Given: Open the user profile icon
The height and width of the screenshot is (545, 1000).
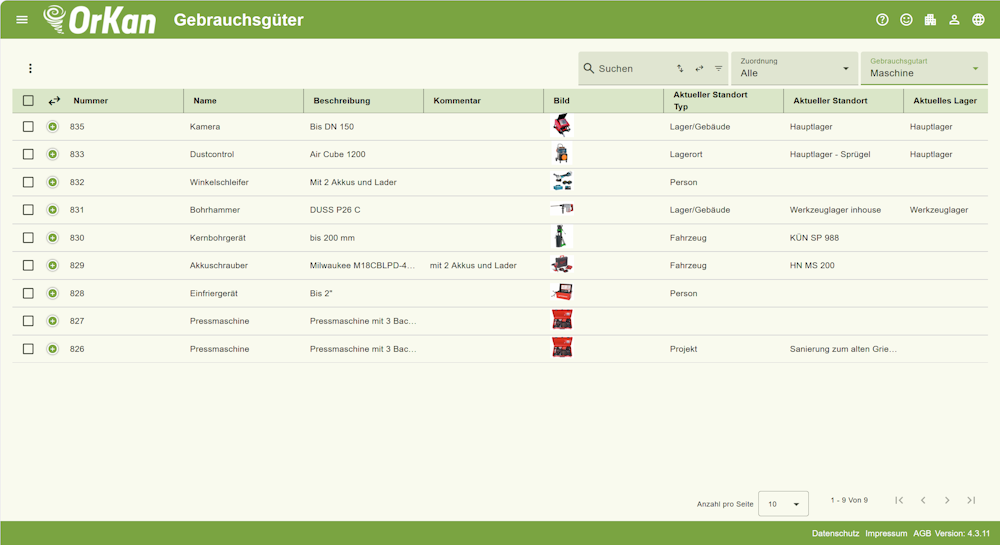Looking at the screenshot, I should coord(954,20).
